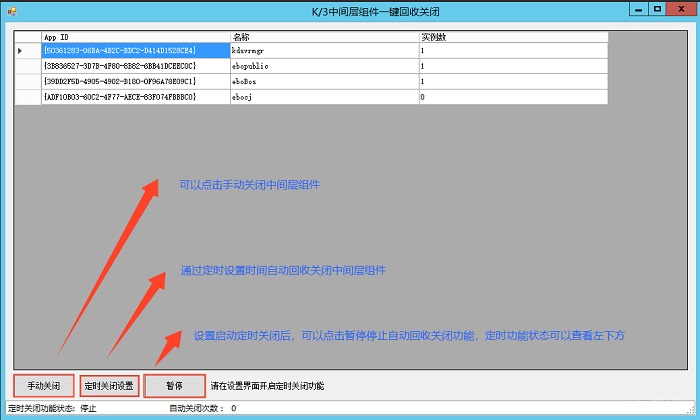The width and height of the screenshot is (700, 420).
Task: Click ebocj's instance count cell showing 0
Action: pyautogui.click(x=512, y=97)
